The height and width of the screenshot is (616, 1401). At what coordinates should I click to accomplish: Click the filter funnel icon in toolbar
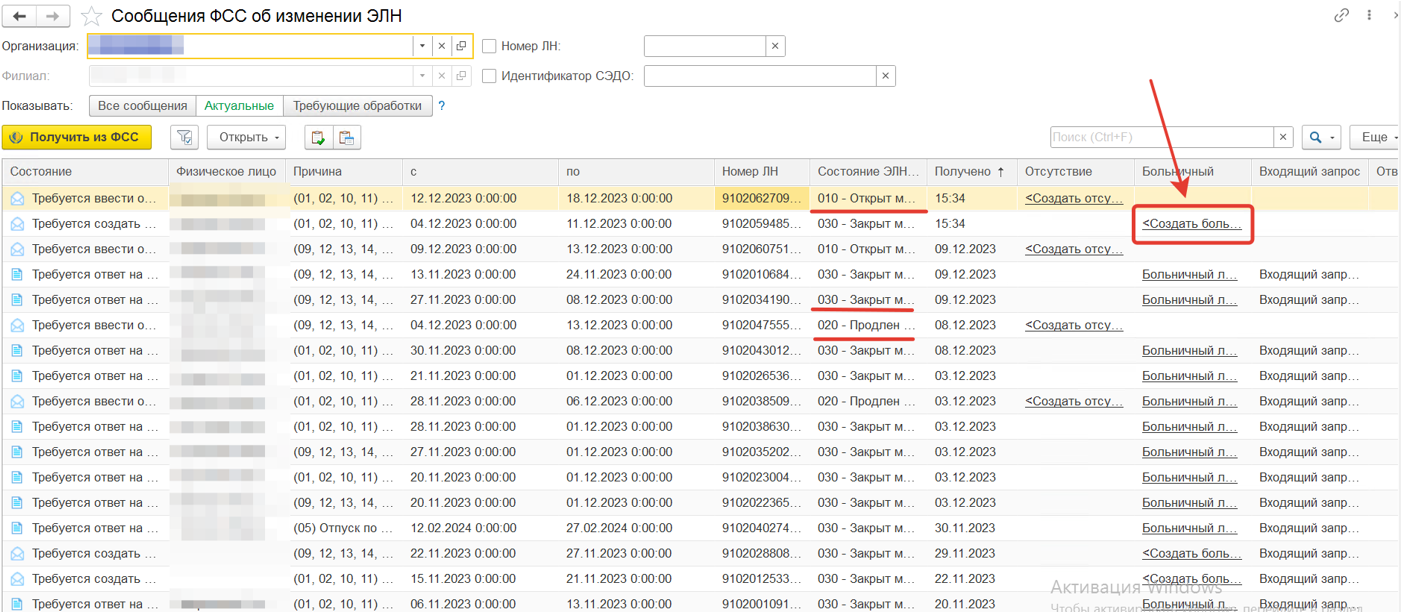click(184, 137)
